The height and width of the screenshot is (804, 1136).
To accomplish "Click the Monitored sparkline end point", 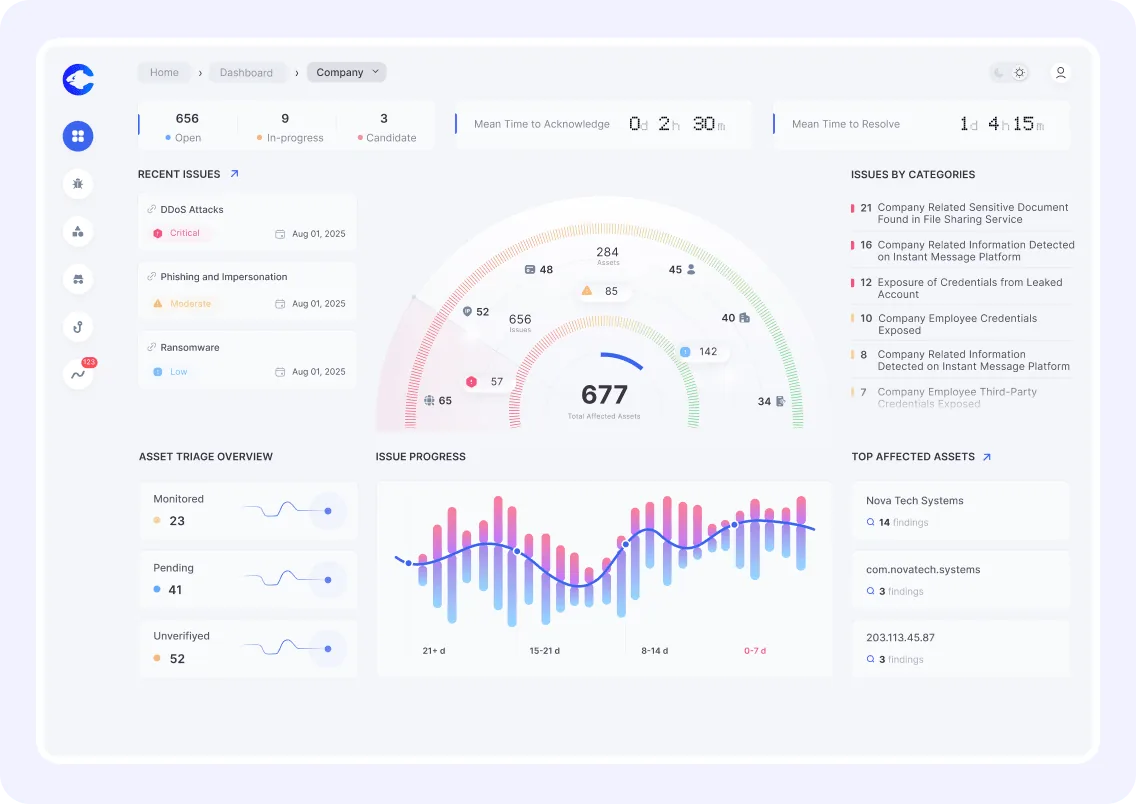I will tap(328, 511).
